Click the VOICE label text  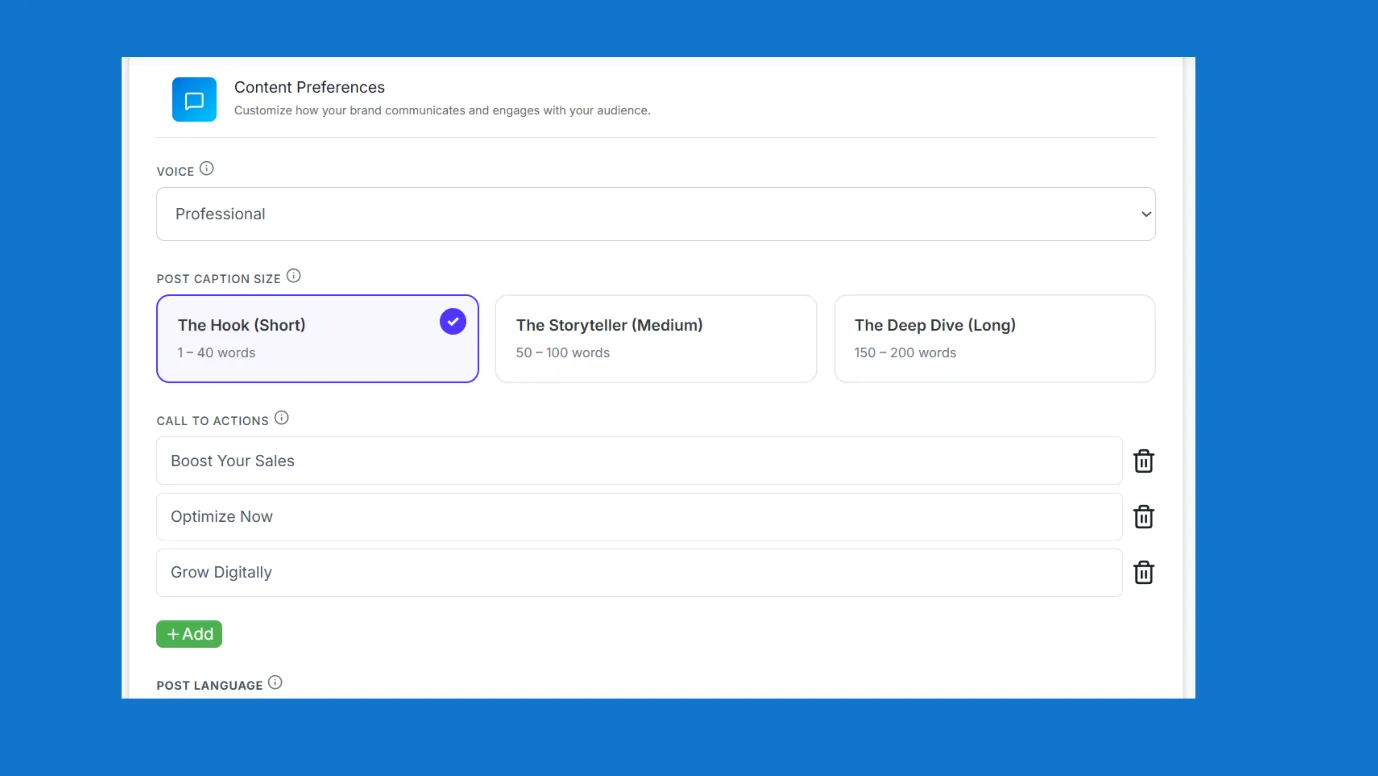pyautogui.click(x=176, y=172)
